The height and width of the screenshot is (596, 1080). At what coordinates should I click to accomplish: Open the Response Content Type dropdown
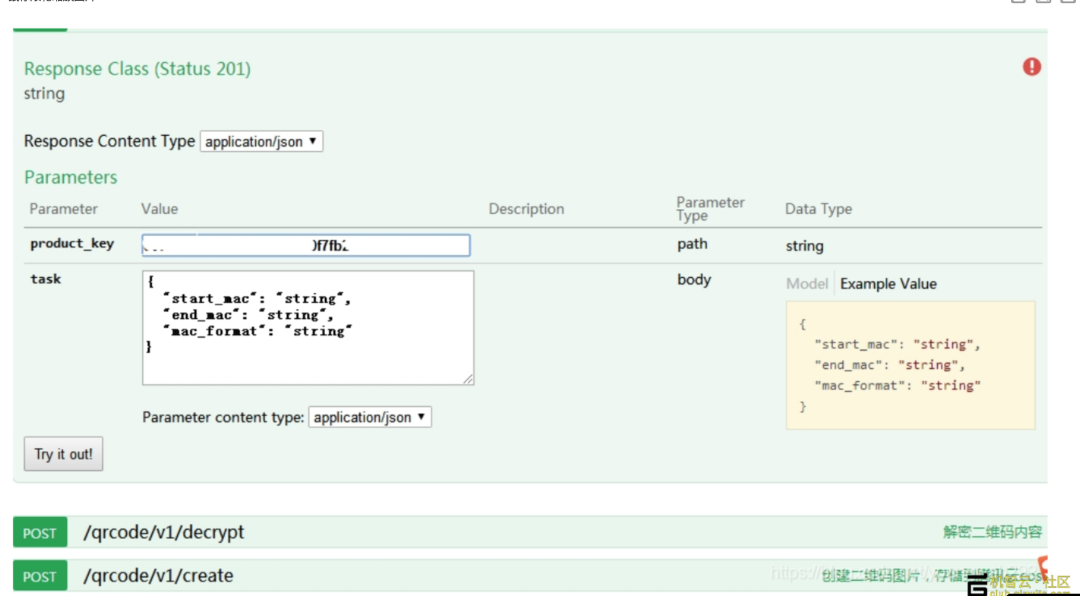(x=261, y=142)
